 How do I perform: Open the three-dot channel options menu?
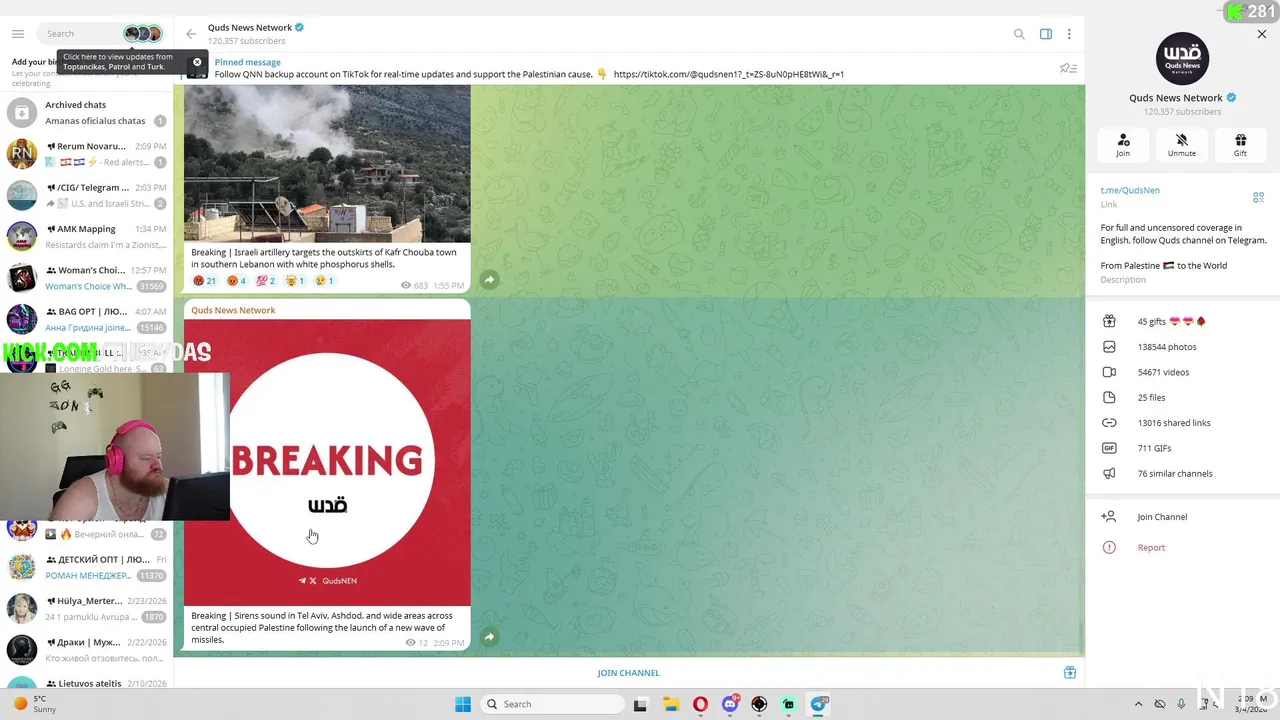pos(1069,34)
